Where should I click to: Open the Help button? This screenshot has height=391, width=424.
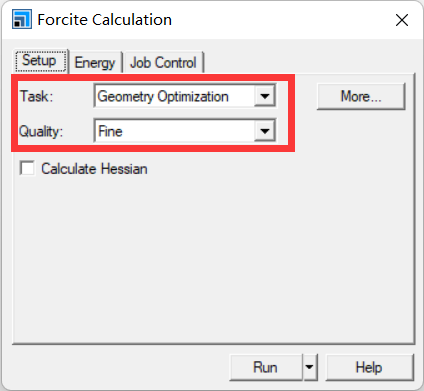(x=369, y=367)
